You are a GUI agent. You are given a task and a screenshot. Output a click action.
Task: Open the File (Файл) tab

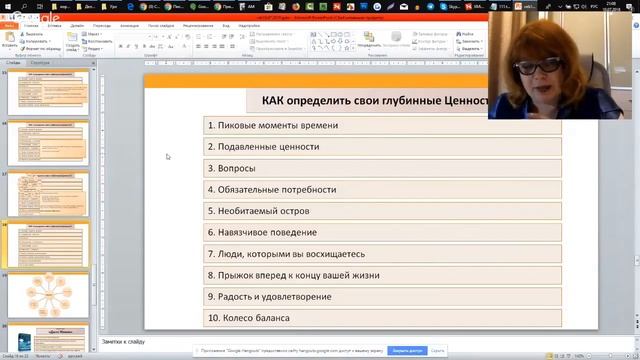tap(9, 25)
